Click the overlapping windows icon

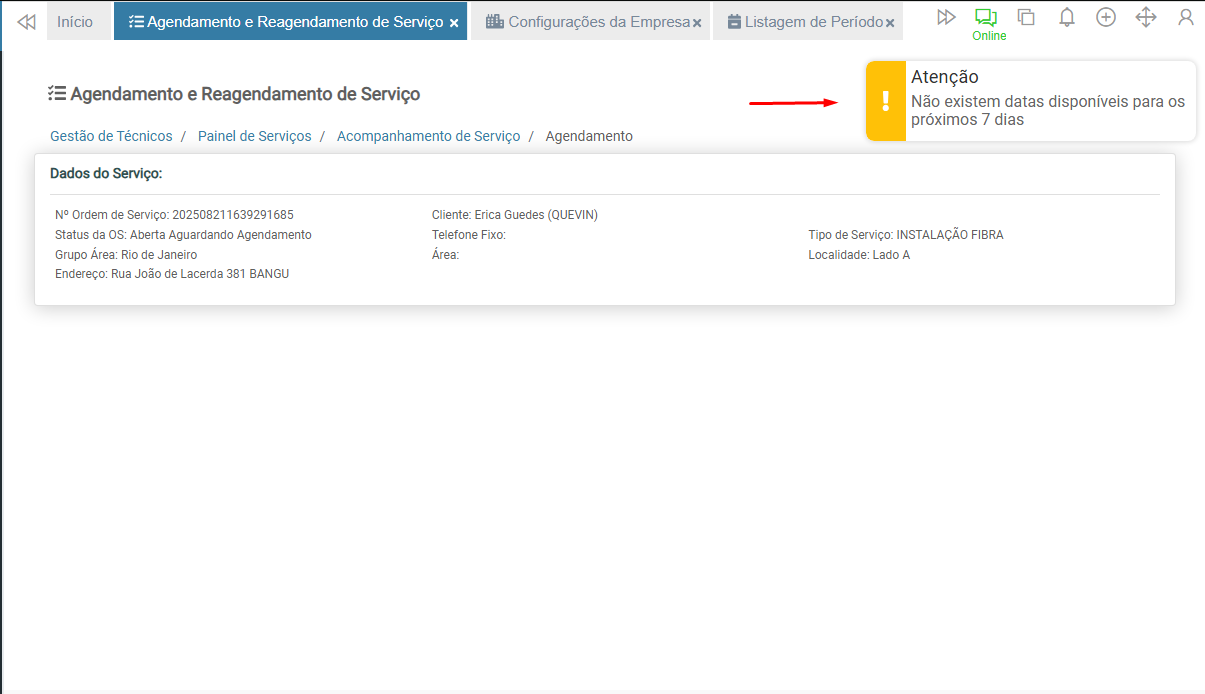coord(1026,17)
